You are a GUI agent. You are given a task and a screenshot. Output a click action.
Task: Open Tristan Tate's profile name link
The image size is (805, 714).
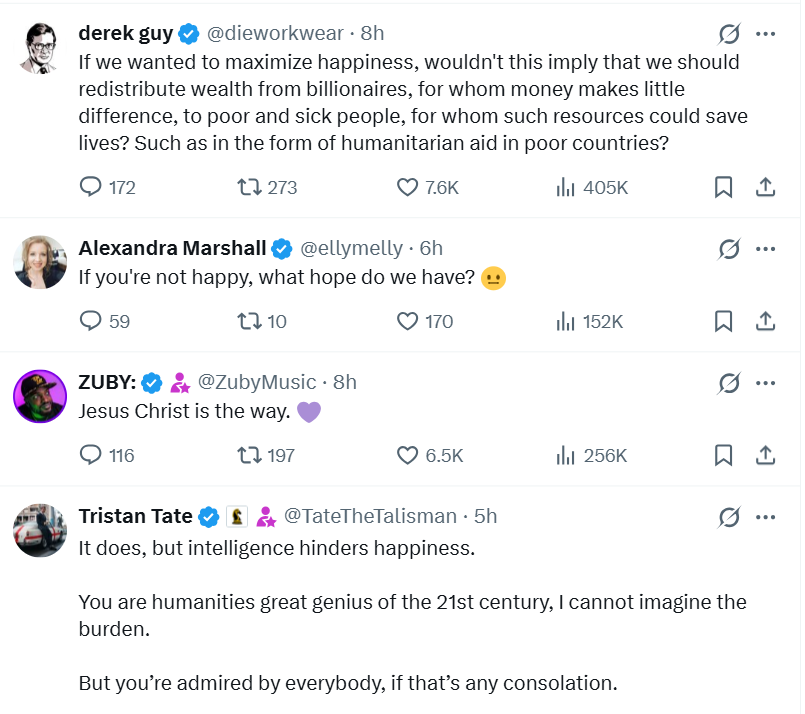click(136, 516)
